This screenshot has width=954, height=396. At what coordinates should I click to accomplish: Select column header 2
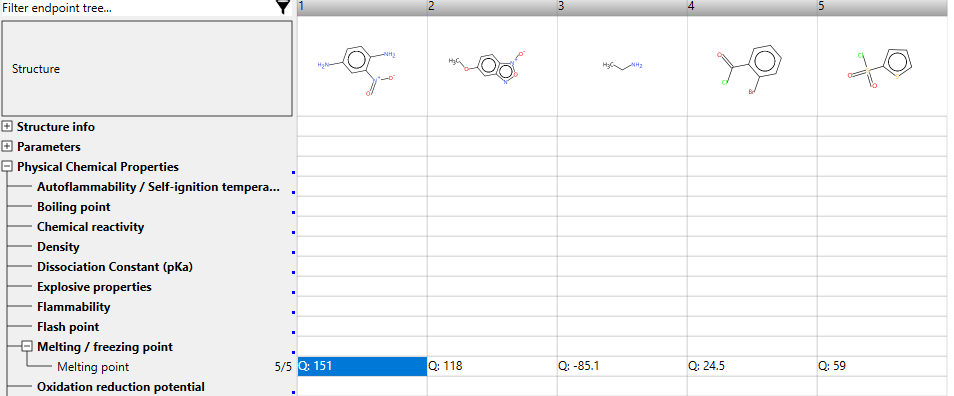pyautogui.click(x=492, y=7)
